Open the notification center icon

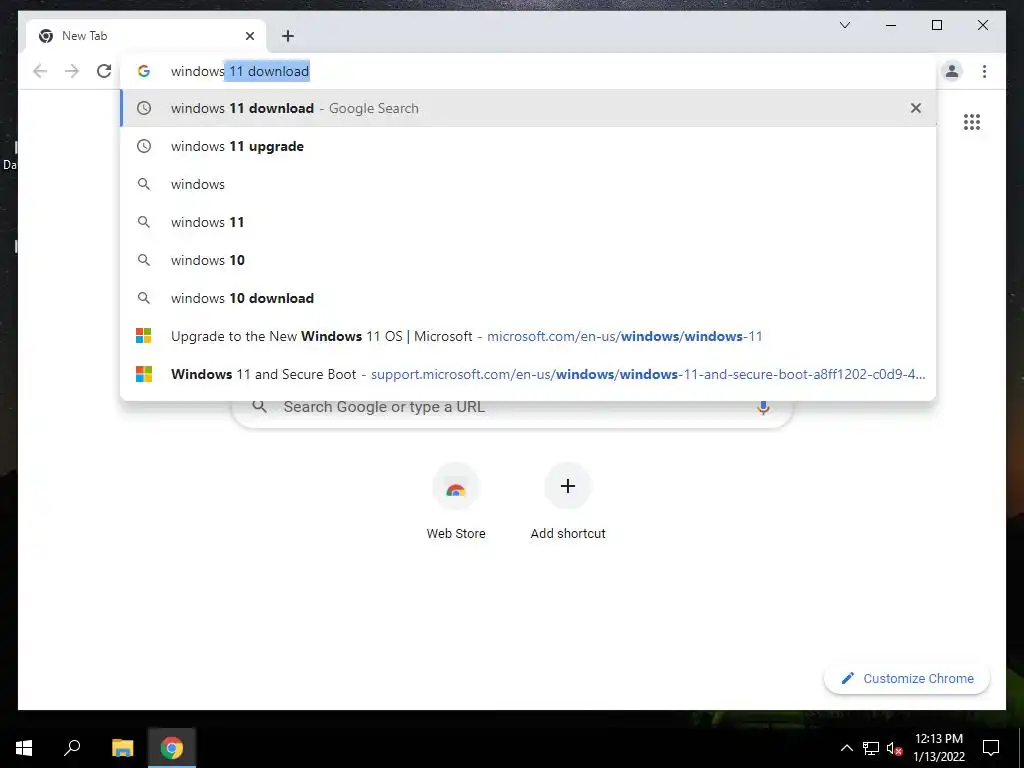[991, 748]
